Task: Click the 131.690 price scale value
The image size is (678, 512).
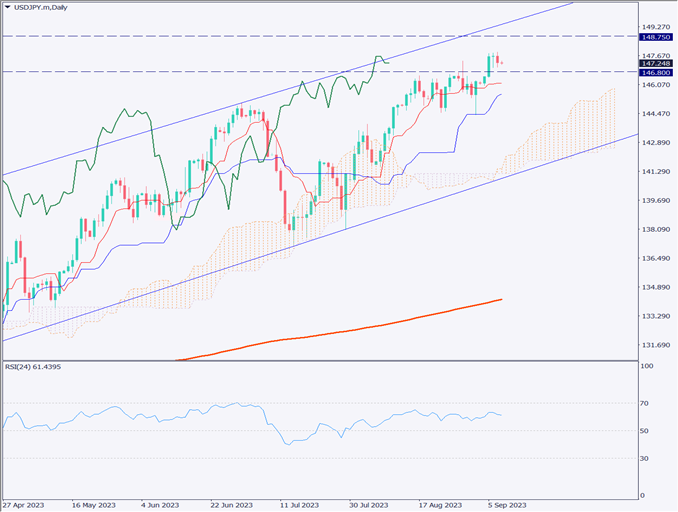Action: pos(654,345)
